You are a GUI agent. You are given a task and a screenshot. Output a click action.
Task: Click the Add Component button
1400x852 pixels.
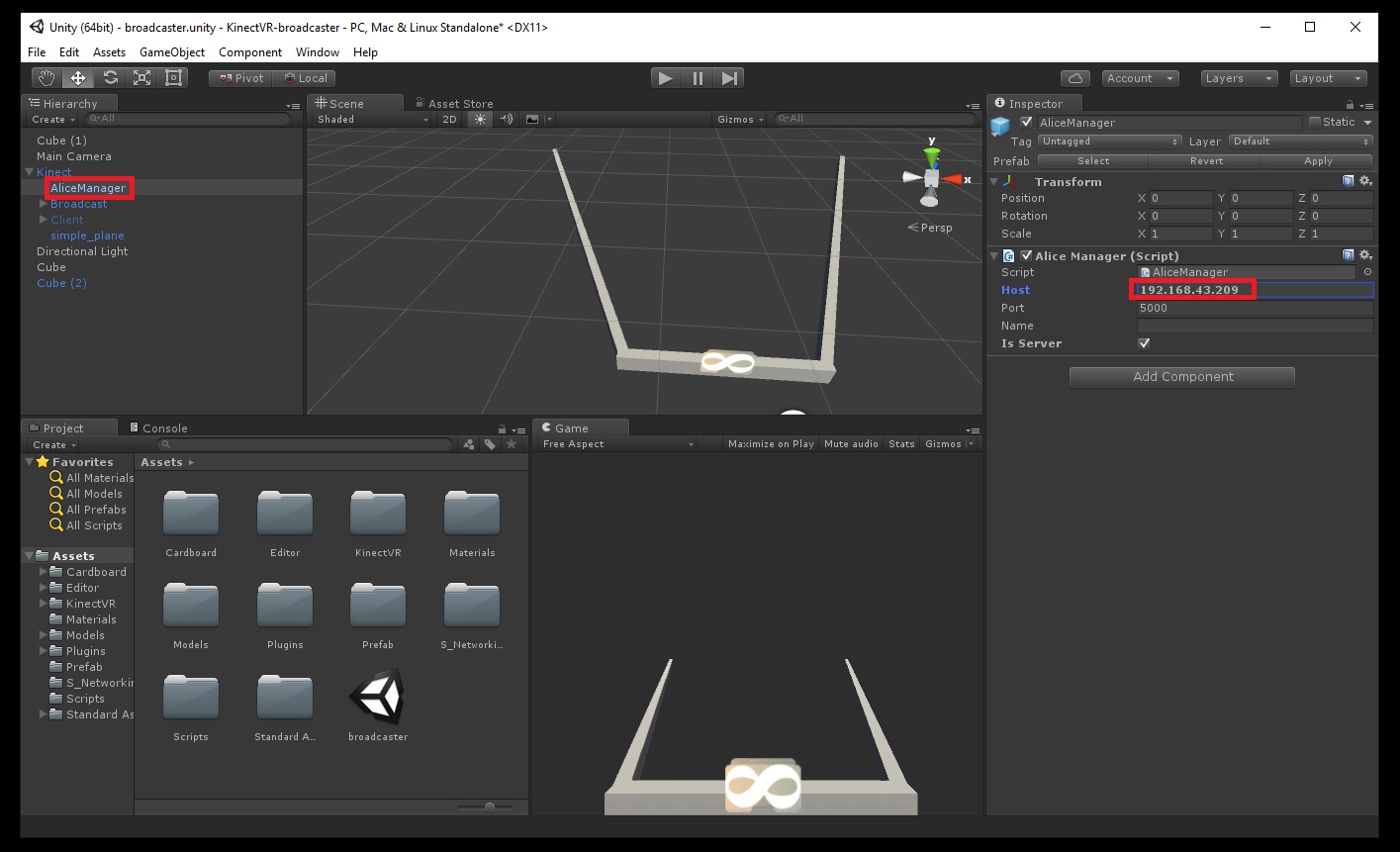[x=1182, y=377]
